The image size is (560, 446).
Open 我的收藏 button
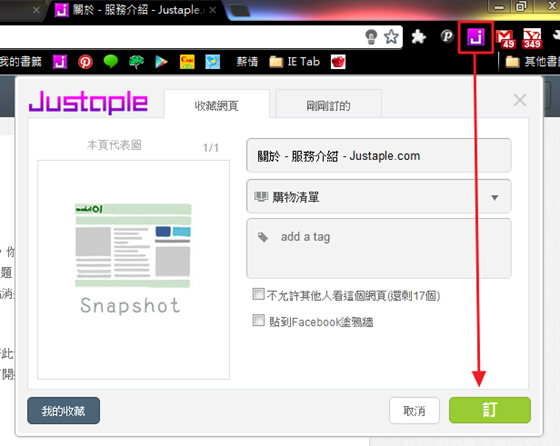pyautogui.click(x=64, y=411)
